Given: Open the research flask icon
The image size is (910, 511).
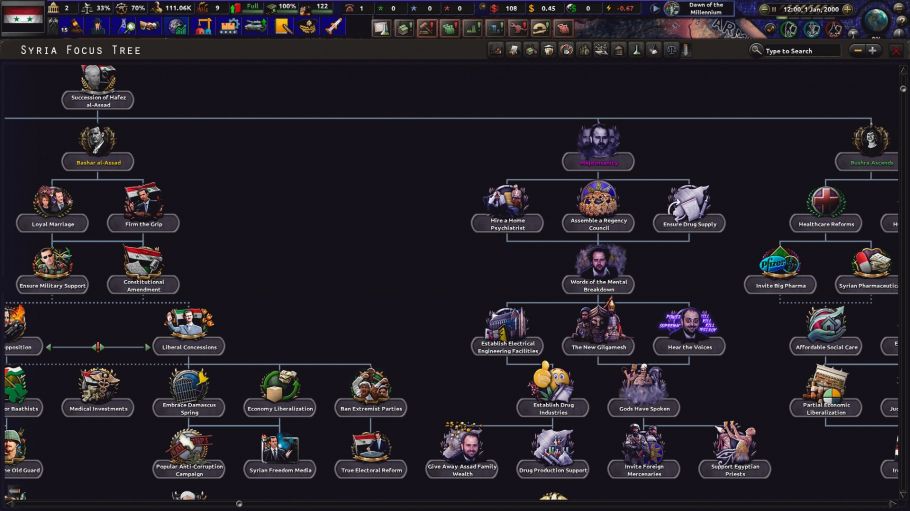Looking at the screenshot, I should pyautogui.click(x=125, y=27).
